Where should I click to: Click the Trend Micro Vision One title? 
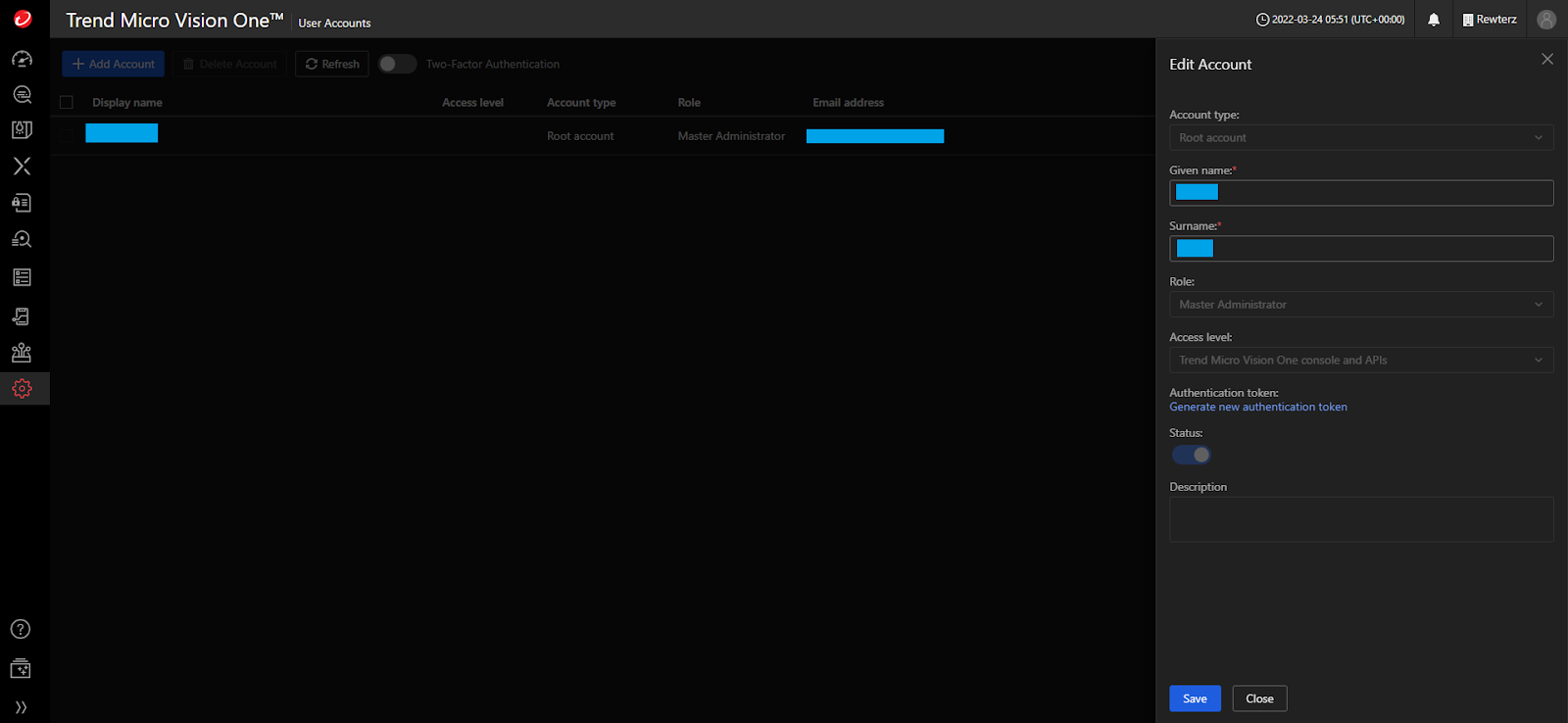coord(174,21)
